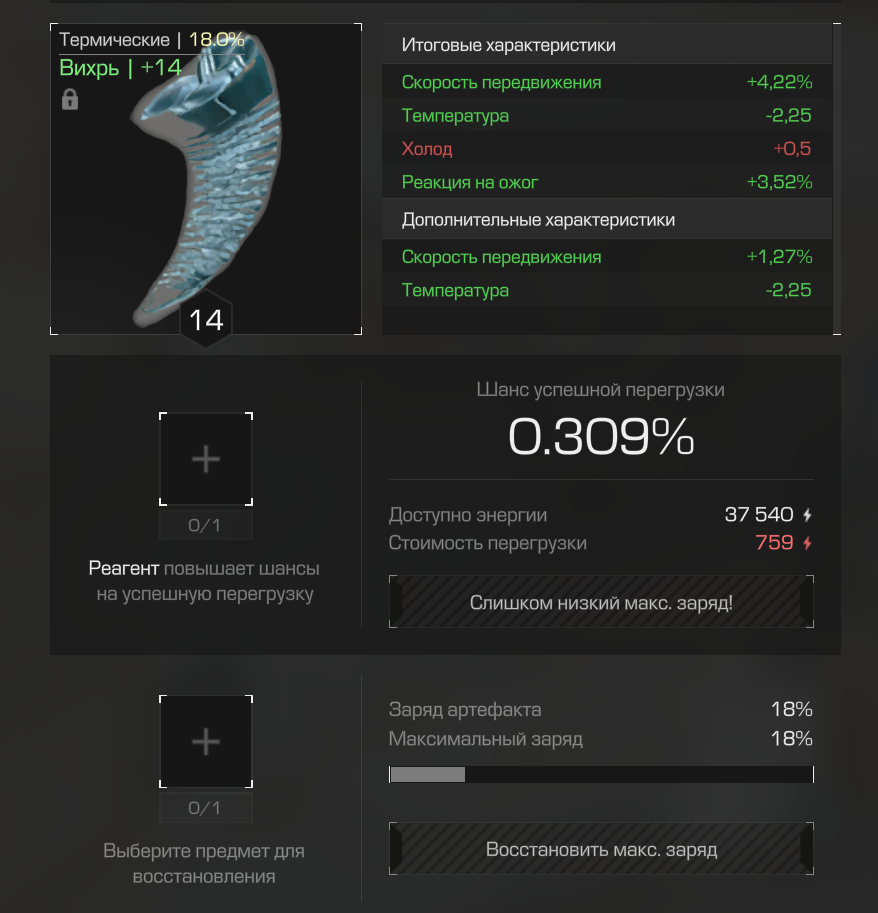The width and height of the screenshot is (878, 913).
Task: Add a restoration item via plus slot
Action: [x=206, y=741]
